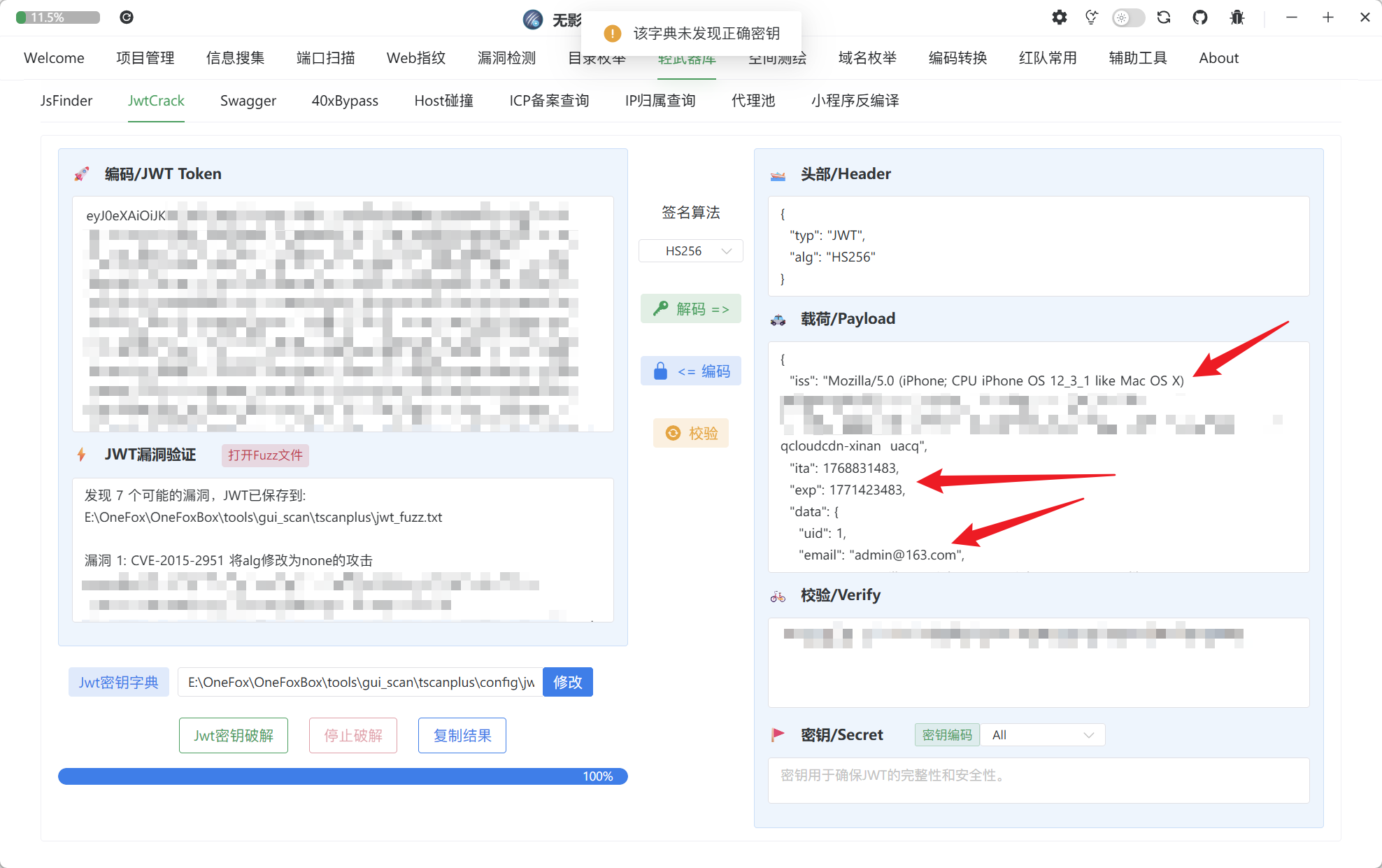Click the Jwt密钥破解 crack button

coord(234,736)
